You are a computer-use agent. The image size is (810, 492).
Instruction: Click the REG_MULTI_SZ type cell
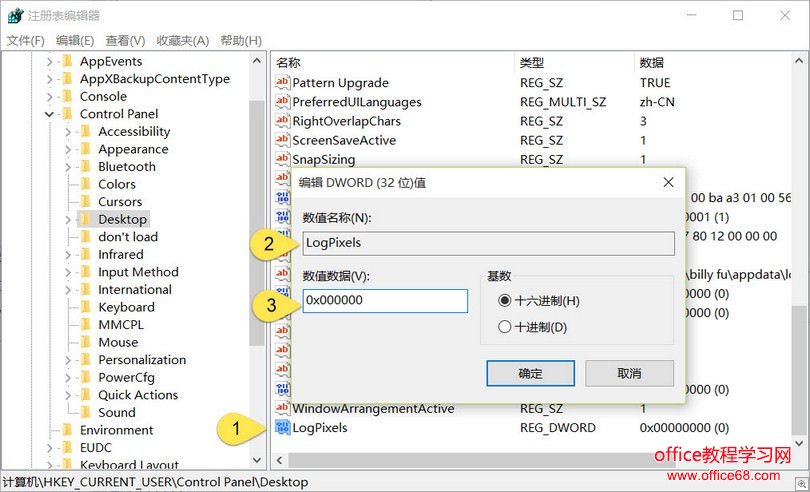[x=563, y=102]
